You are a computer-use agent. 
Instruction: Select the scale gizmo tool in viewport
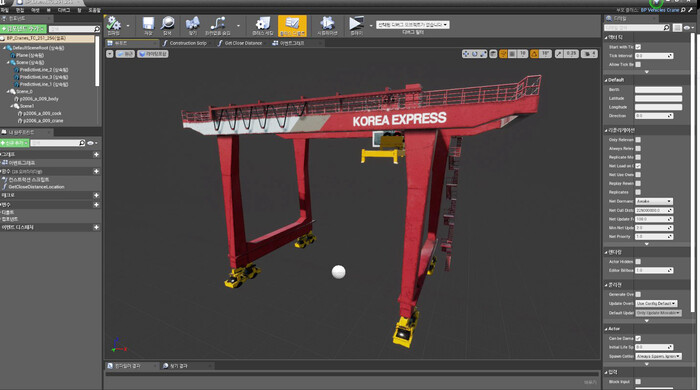coord(483,54)
